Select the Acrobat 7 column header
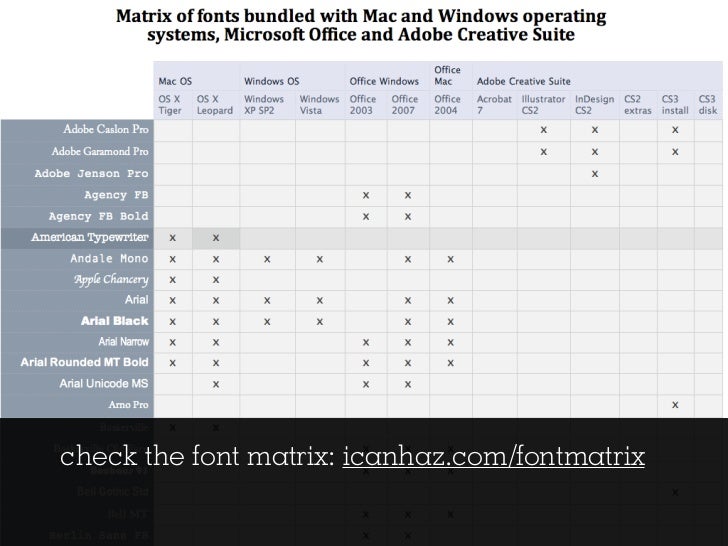This screenshot has width=728, height=546. (494, 105)
